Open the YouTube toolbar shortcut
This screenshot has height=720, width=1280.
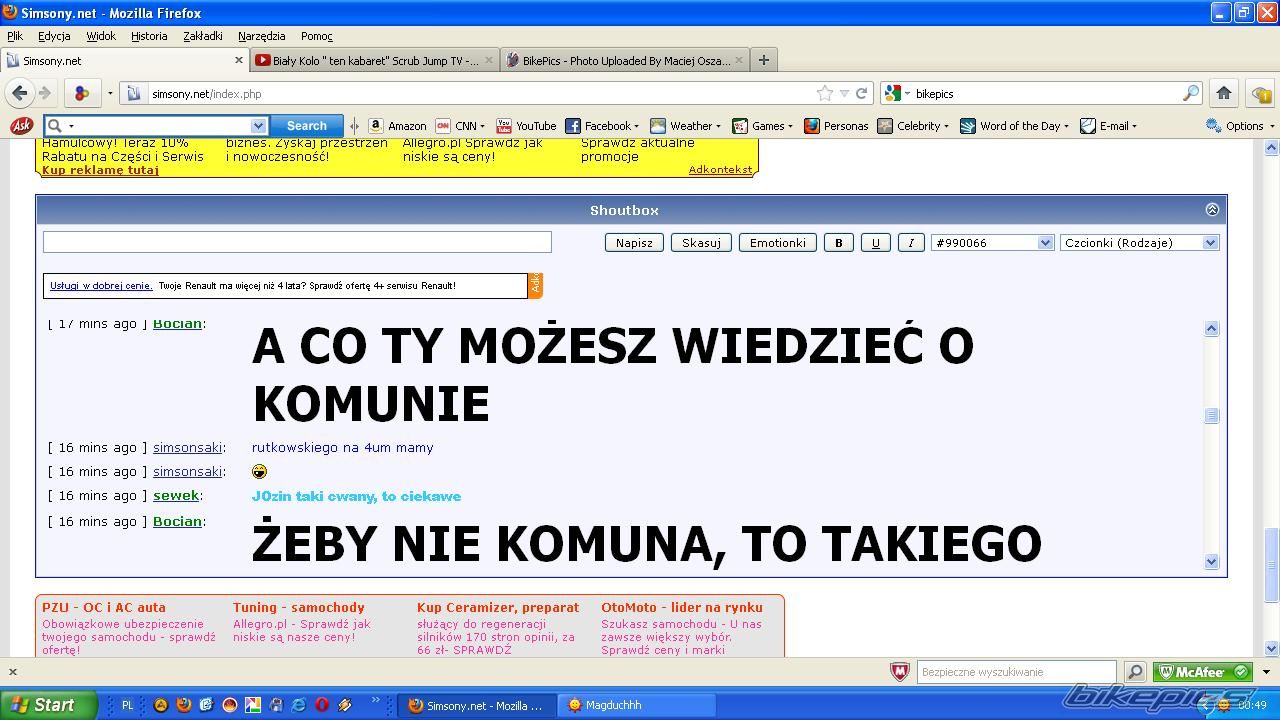(x=526, y=126)
